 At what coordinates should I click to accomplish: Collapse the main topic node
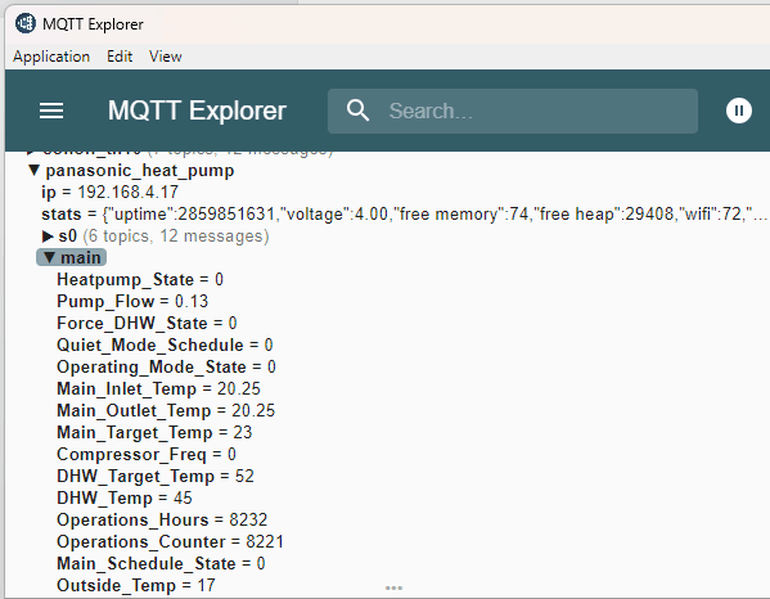[49, 257]
